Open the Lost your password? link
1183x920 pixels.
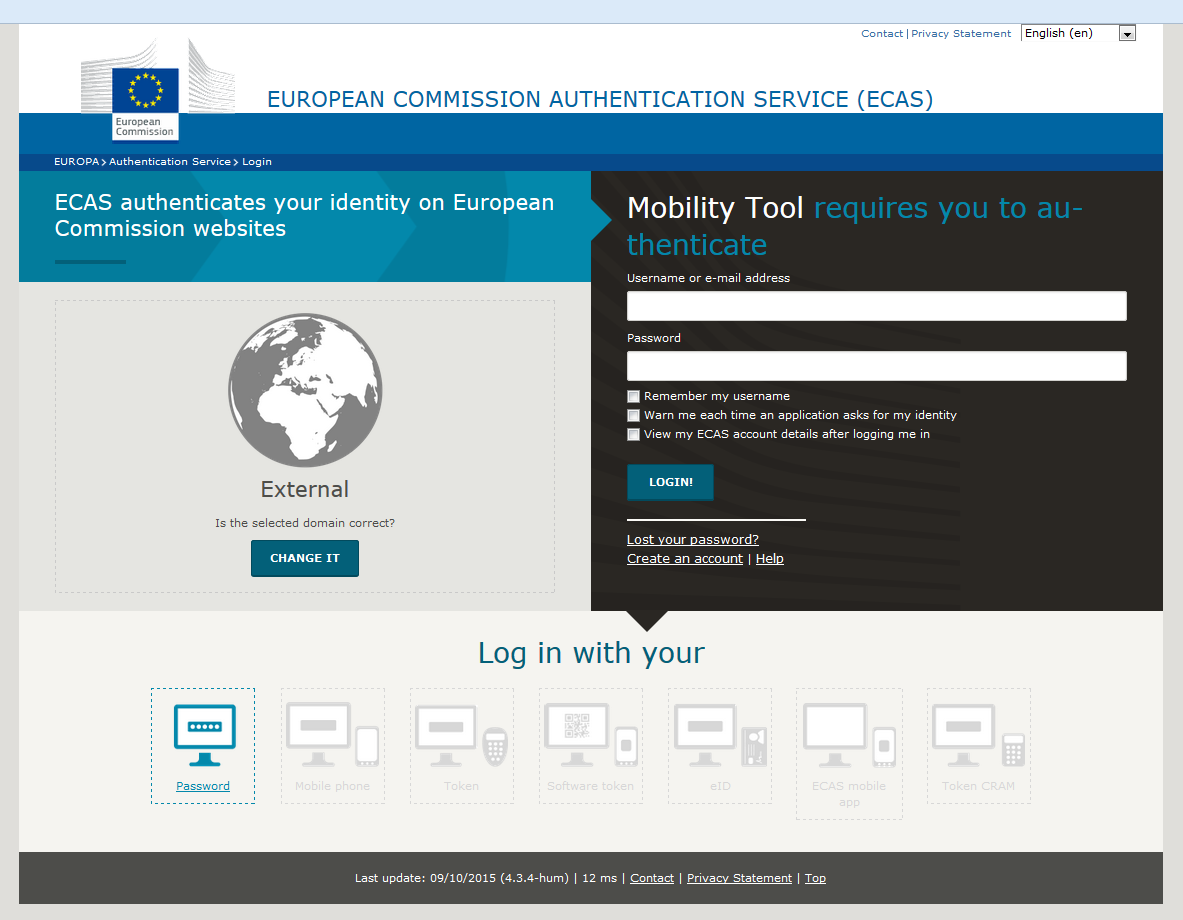pos(693,540)
